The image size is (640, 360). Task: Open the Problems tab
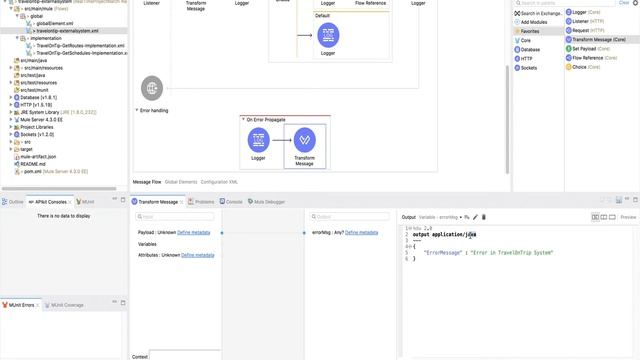point(201,202)
